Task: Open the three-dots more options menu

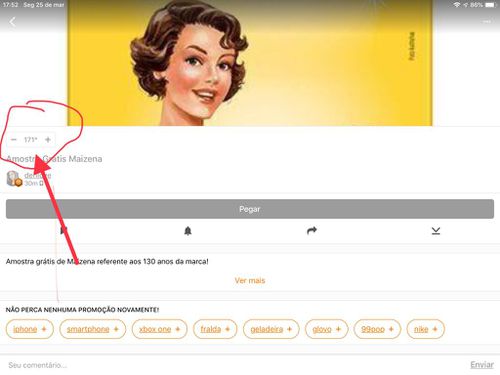Action: (487, 22)
